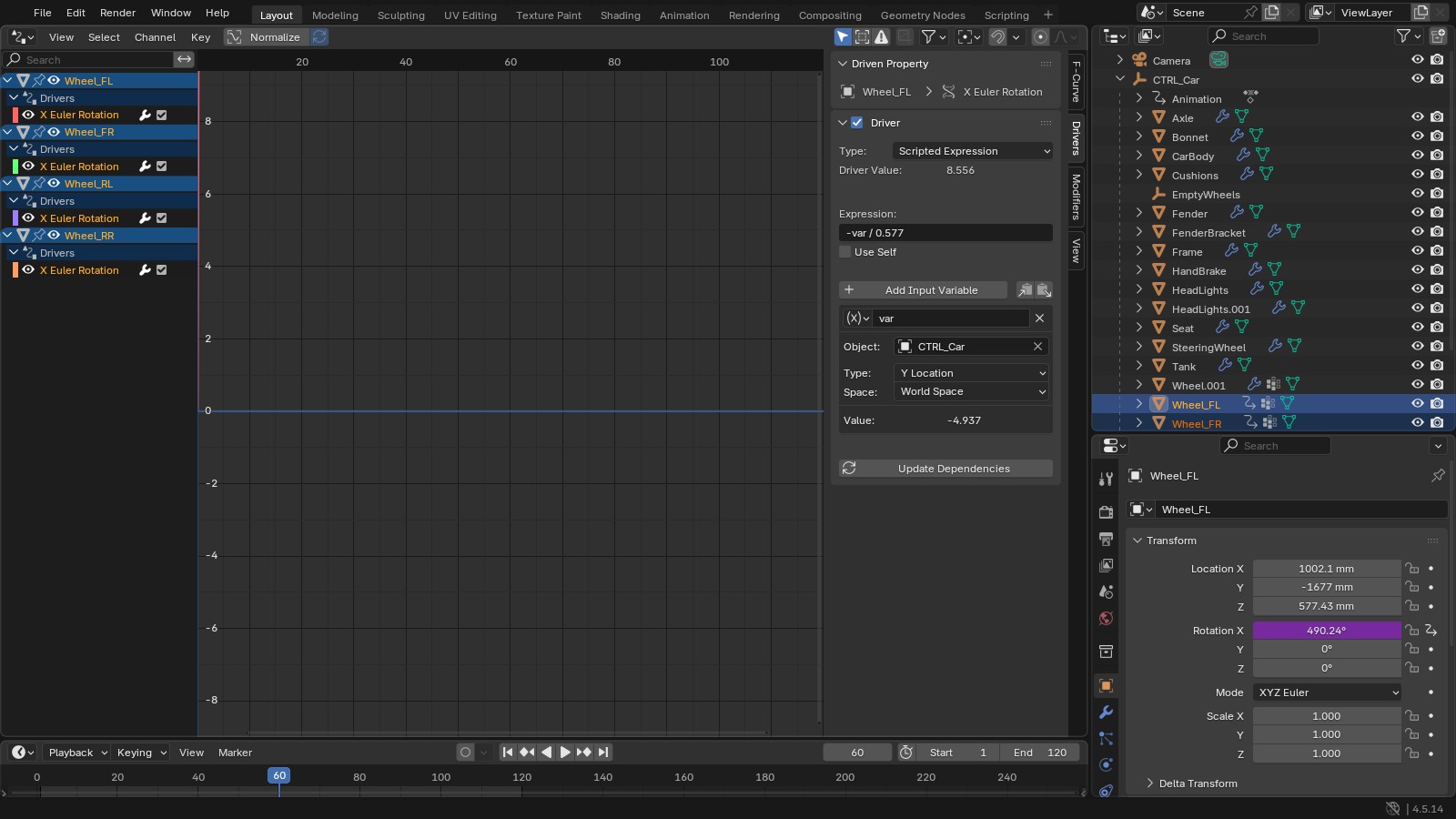Open the rotation Mode XYZ Euler dropdown

pos(1327,693)
